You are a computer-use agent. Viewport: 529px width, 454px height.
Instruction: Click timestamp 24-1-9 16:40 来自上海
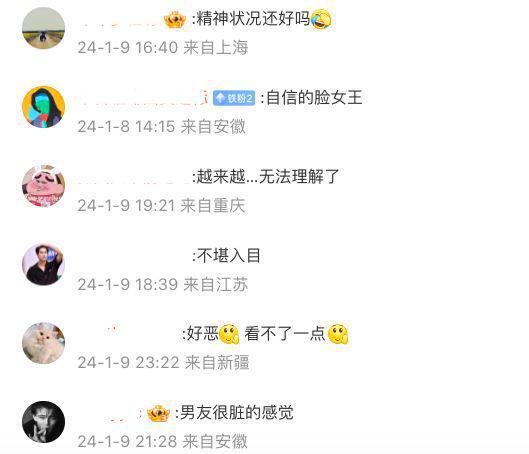click(x=163, y=47)
